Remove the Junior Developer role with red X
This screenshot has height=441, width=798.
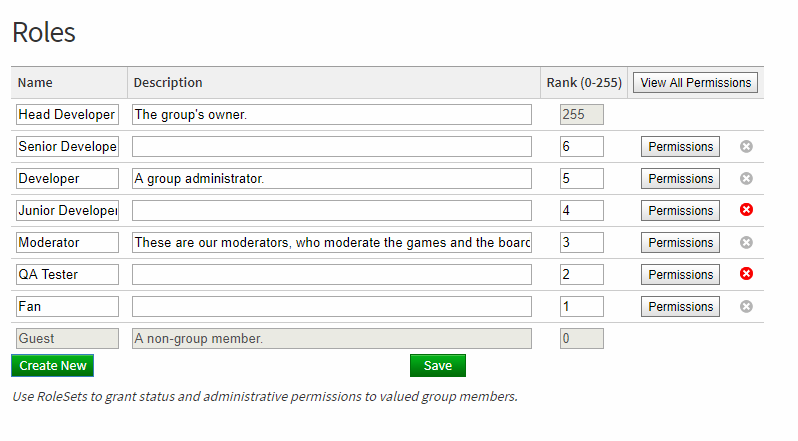pyautogui.click(x=746, y=210)
